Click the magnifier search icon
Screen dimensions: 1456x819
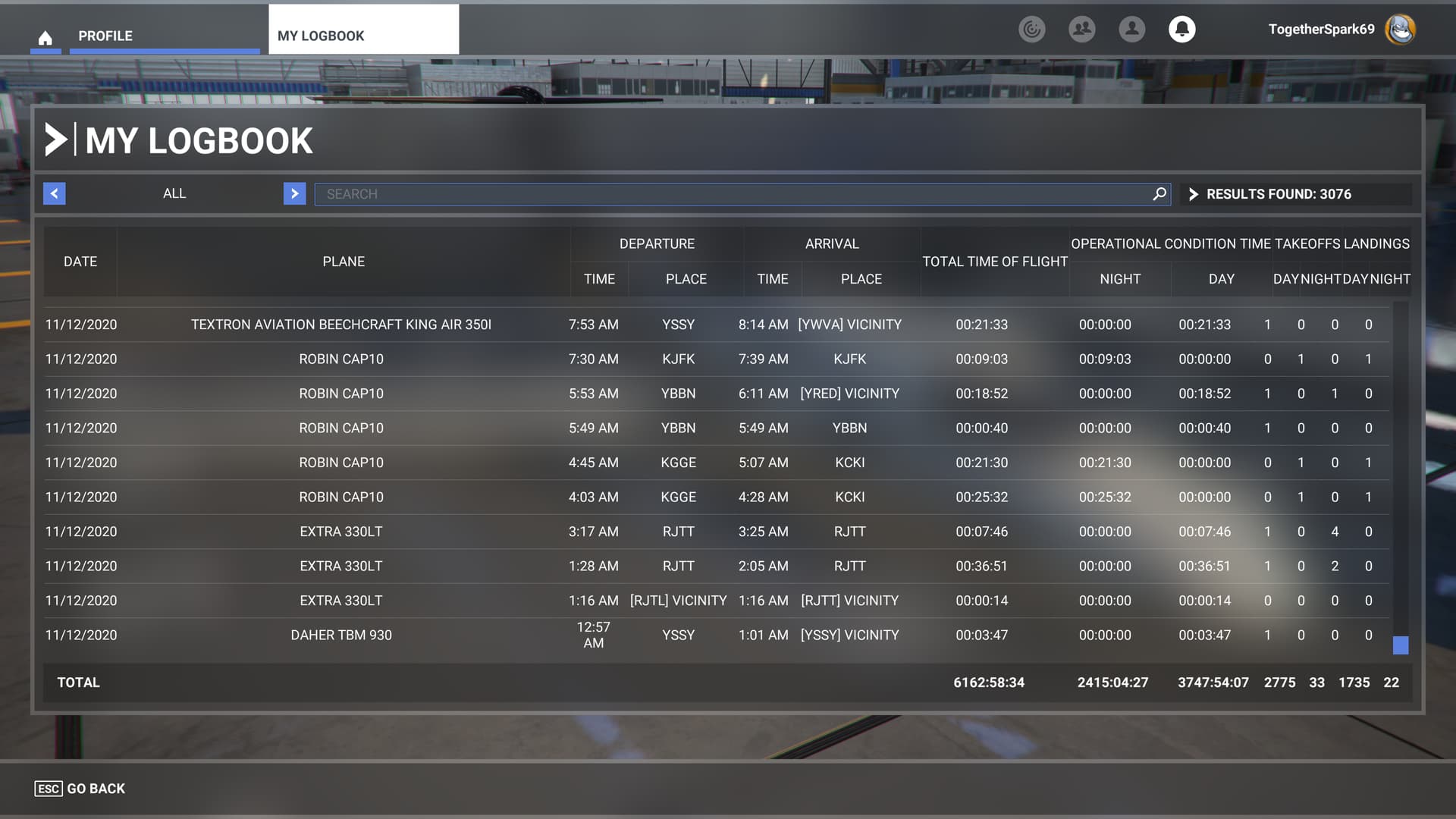(1159, 194)
